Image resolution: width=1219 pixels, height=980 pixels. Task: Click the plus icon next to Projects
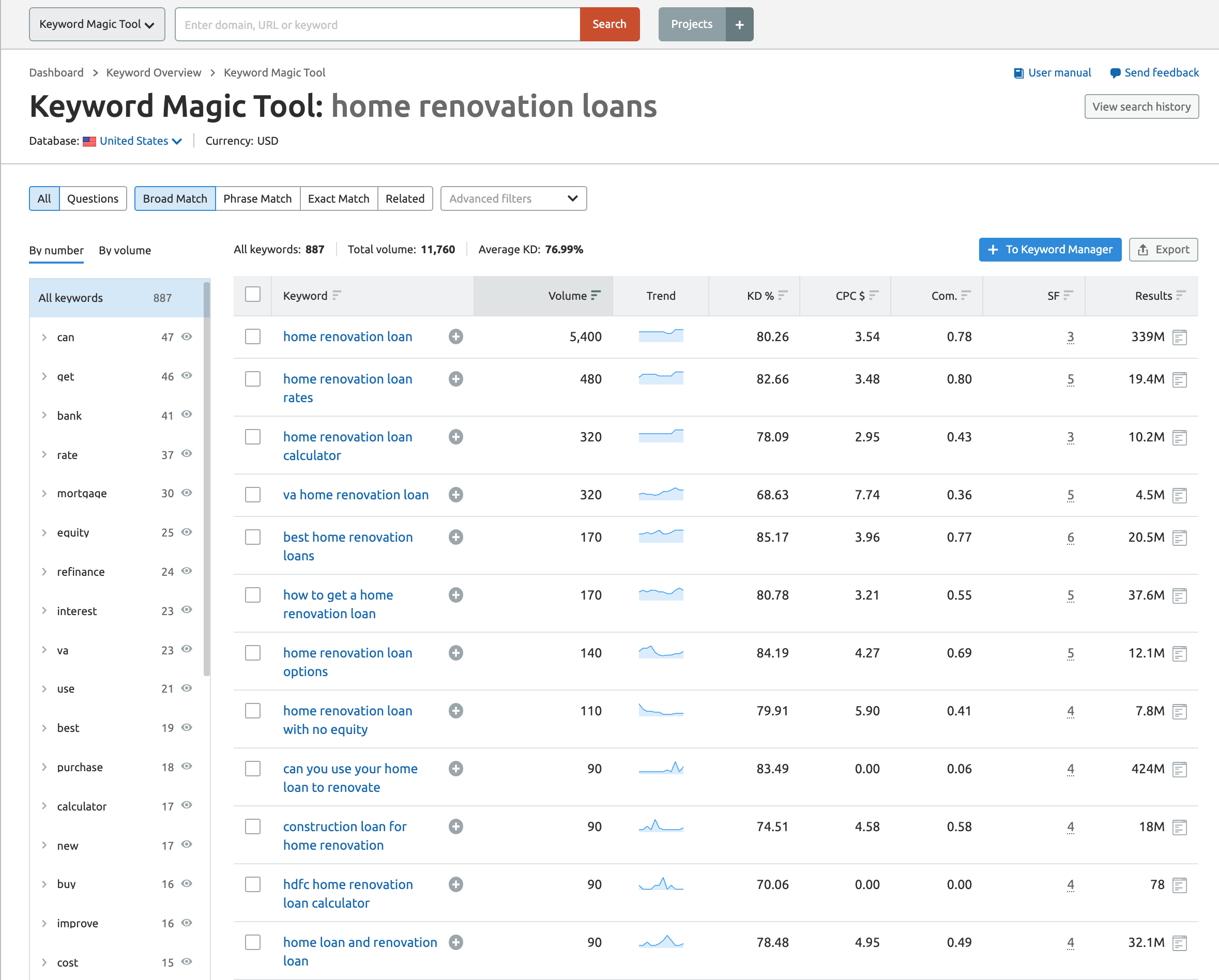[x=740, y=24]
